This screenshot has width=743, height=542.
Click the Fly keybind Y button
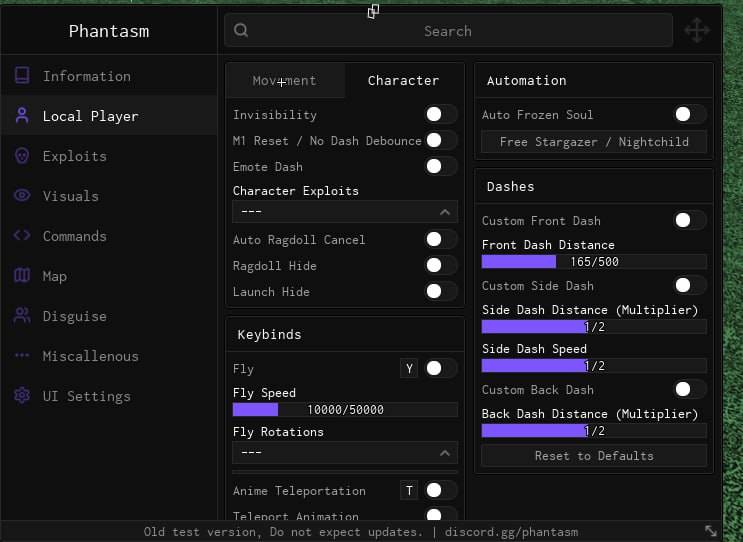pyautogui.click(x=409, y=368)
